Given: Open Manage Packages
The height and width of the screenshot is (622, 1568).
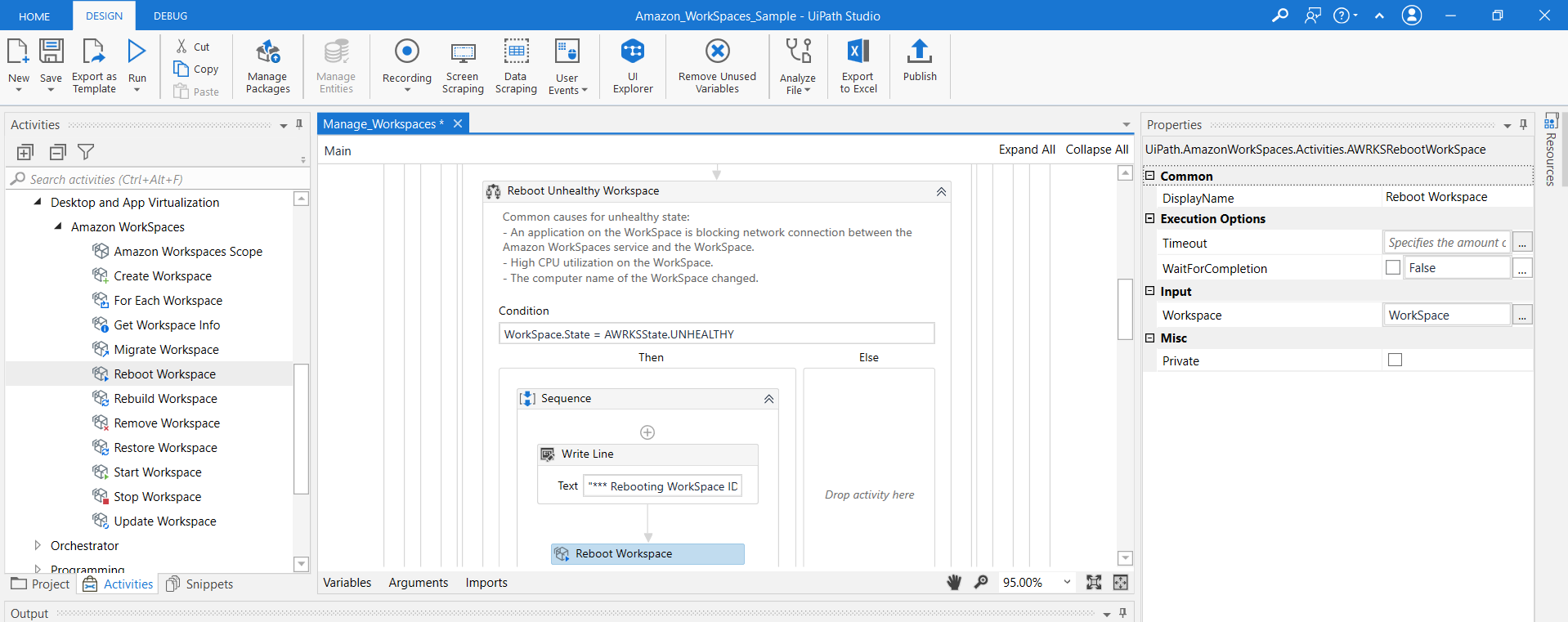Looking at the screenshot, I should (x=268, y=65).
